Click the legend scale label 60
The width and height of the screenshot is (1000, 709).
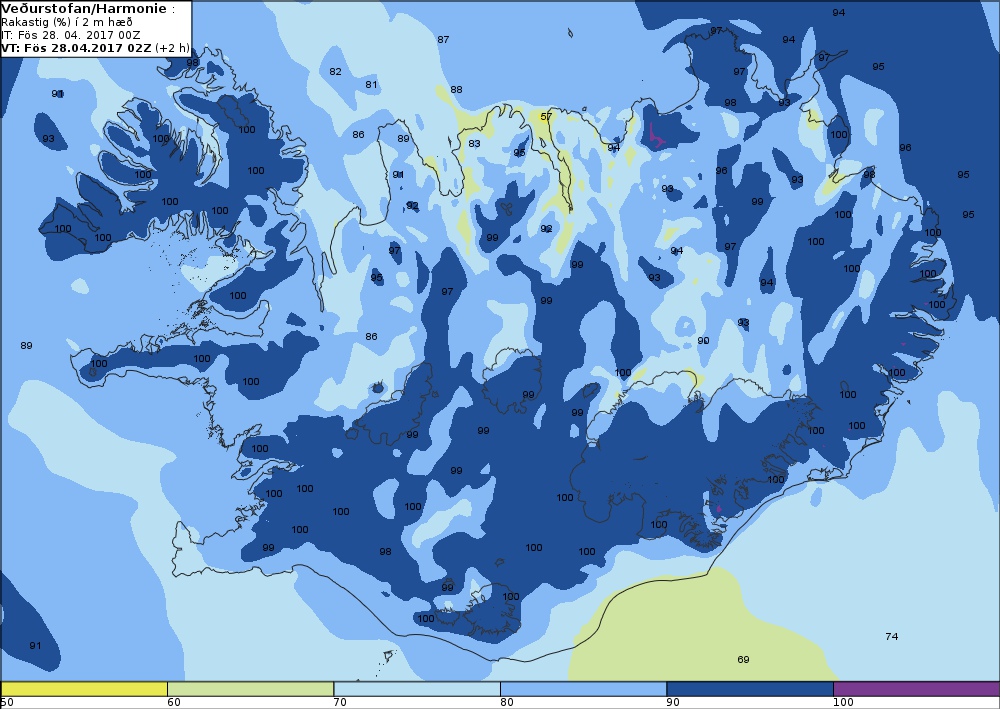click(x=173, y=703)
